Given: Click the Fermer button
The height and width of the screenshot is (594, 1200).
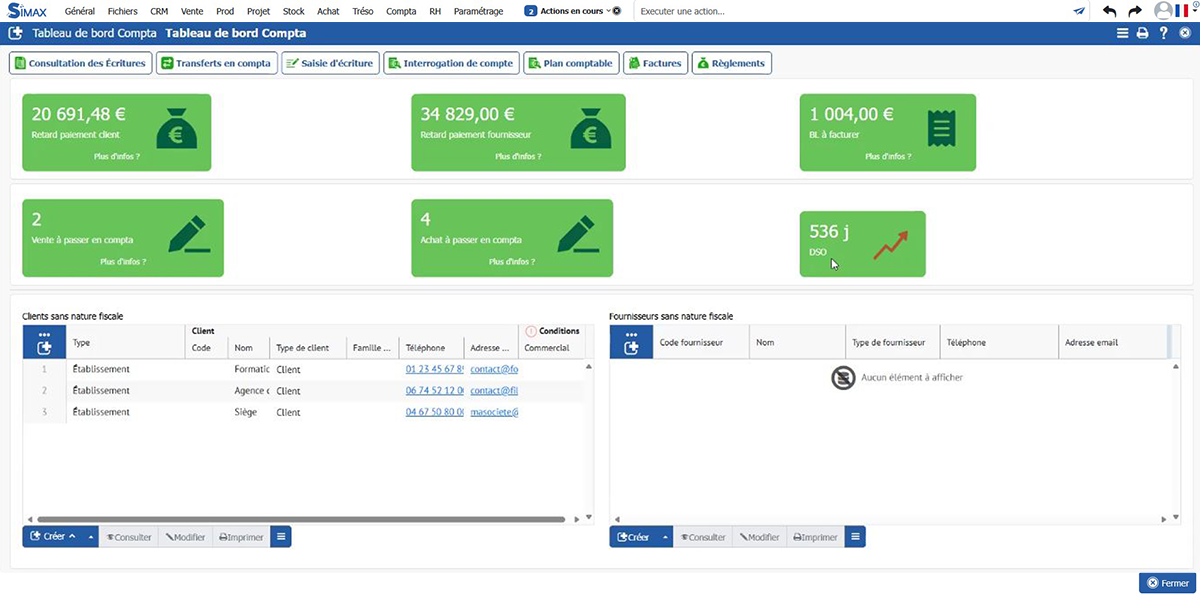Looking at the screenshot, I should tap(1167, 583).
